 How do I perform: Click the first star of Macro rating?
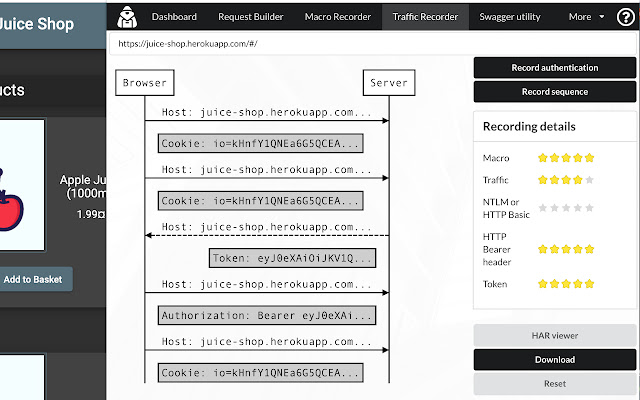coord(542,158)
